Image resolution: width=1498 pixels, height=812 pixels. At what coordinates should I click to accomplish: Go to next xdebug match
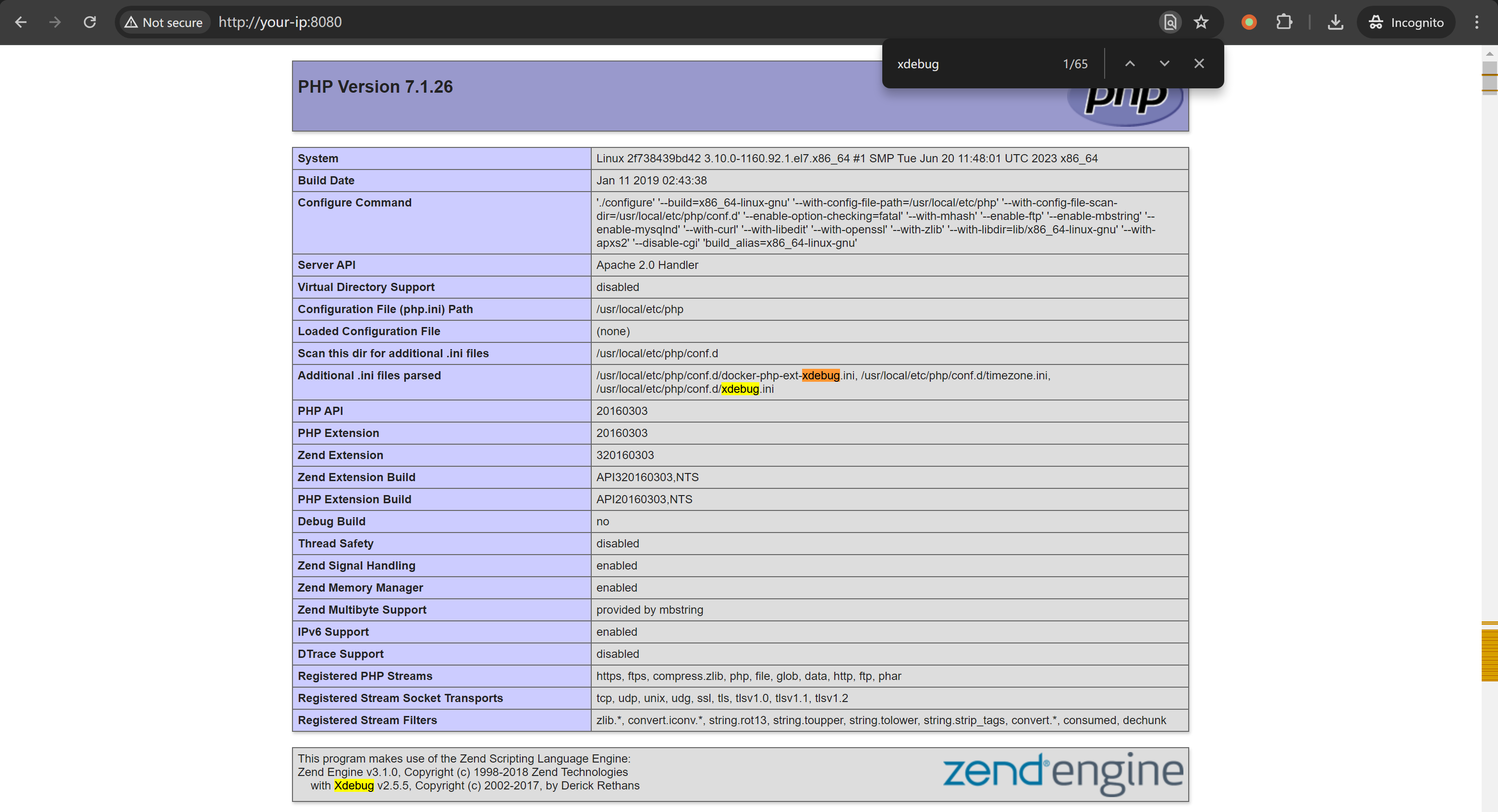(1164, 64)
